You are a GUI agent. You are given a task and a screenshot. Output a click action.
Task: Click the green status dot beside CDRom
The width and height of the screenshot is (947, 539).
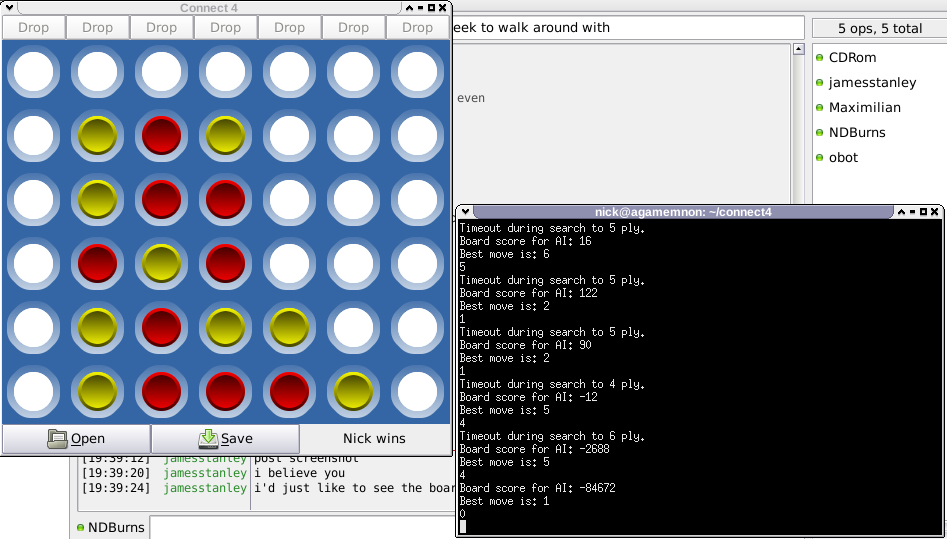pyautogui.click(x=820, y=58)
